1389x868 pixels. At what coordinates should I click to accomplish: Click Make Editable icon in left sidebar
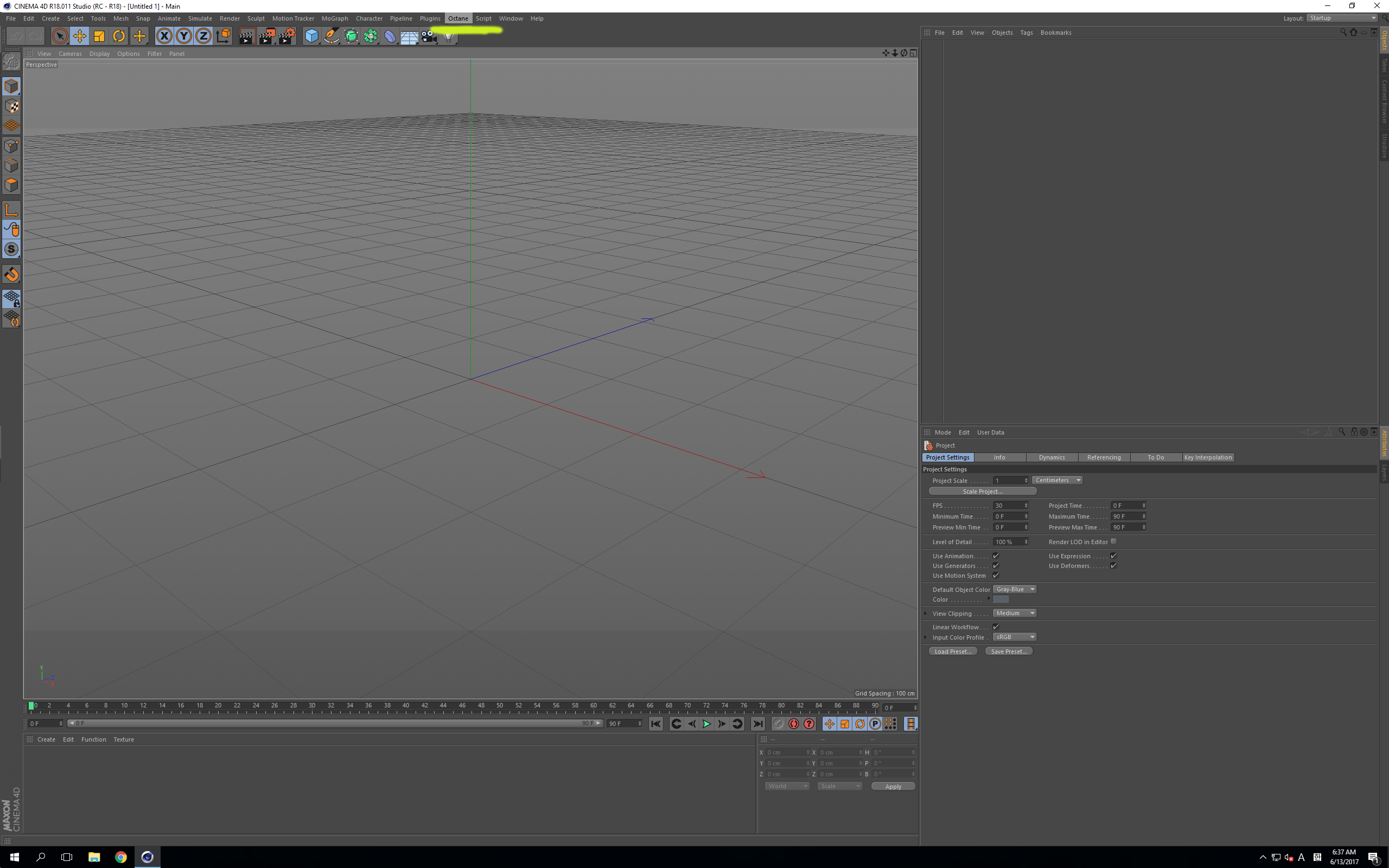point(11,61)
